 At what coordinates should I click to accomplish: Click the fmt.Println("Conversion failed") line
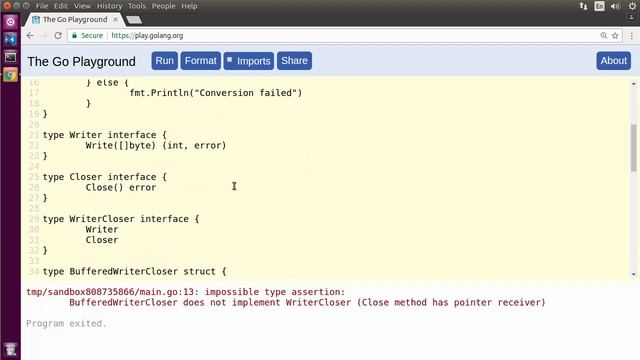point(216,93)
